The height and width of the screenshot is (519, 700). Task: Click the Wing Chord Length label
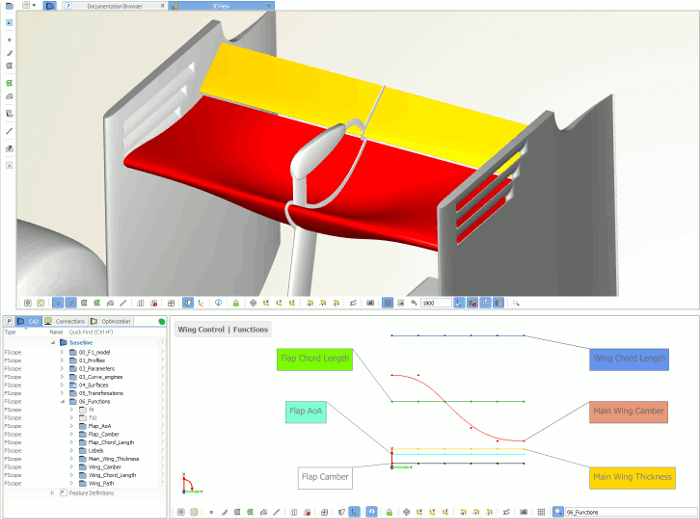click(629, 359)
